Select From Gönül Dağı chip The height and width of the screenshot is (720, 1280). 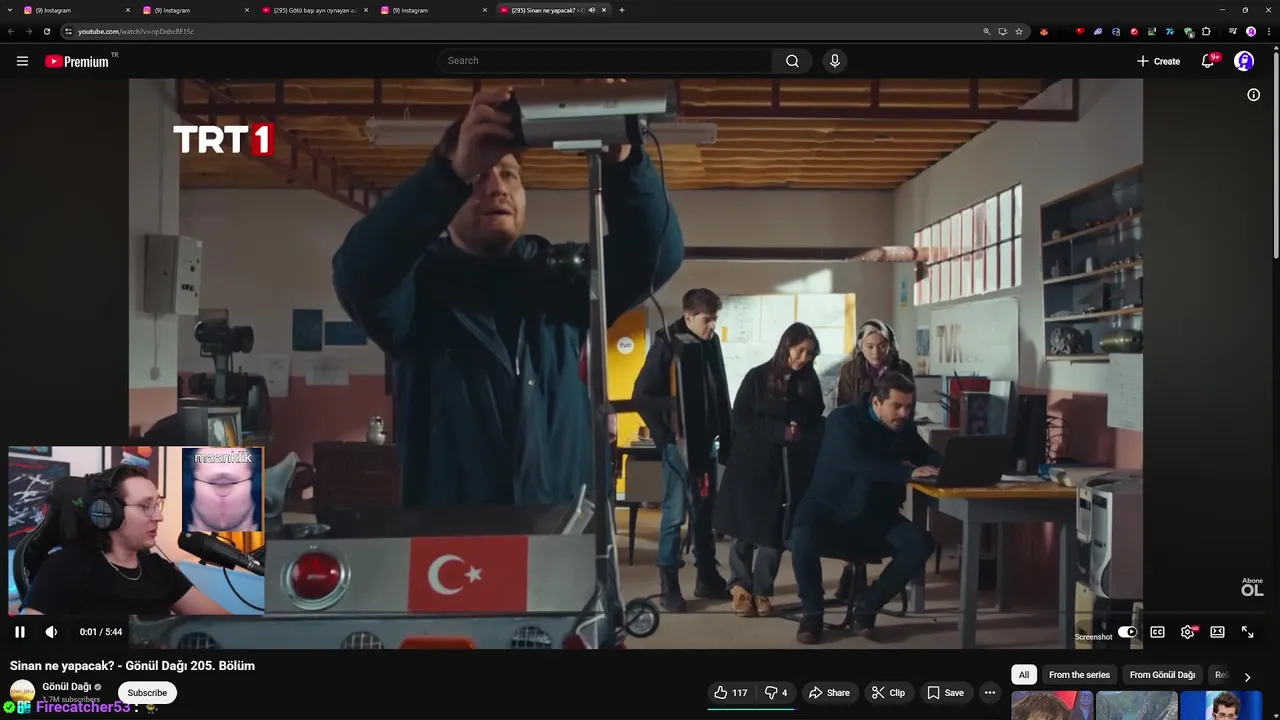[1162, 675]
